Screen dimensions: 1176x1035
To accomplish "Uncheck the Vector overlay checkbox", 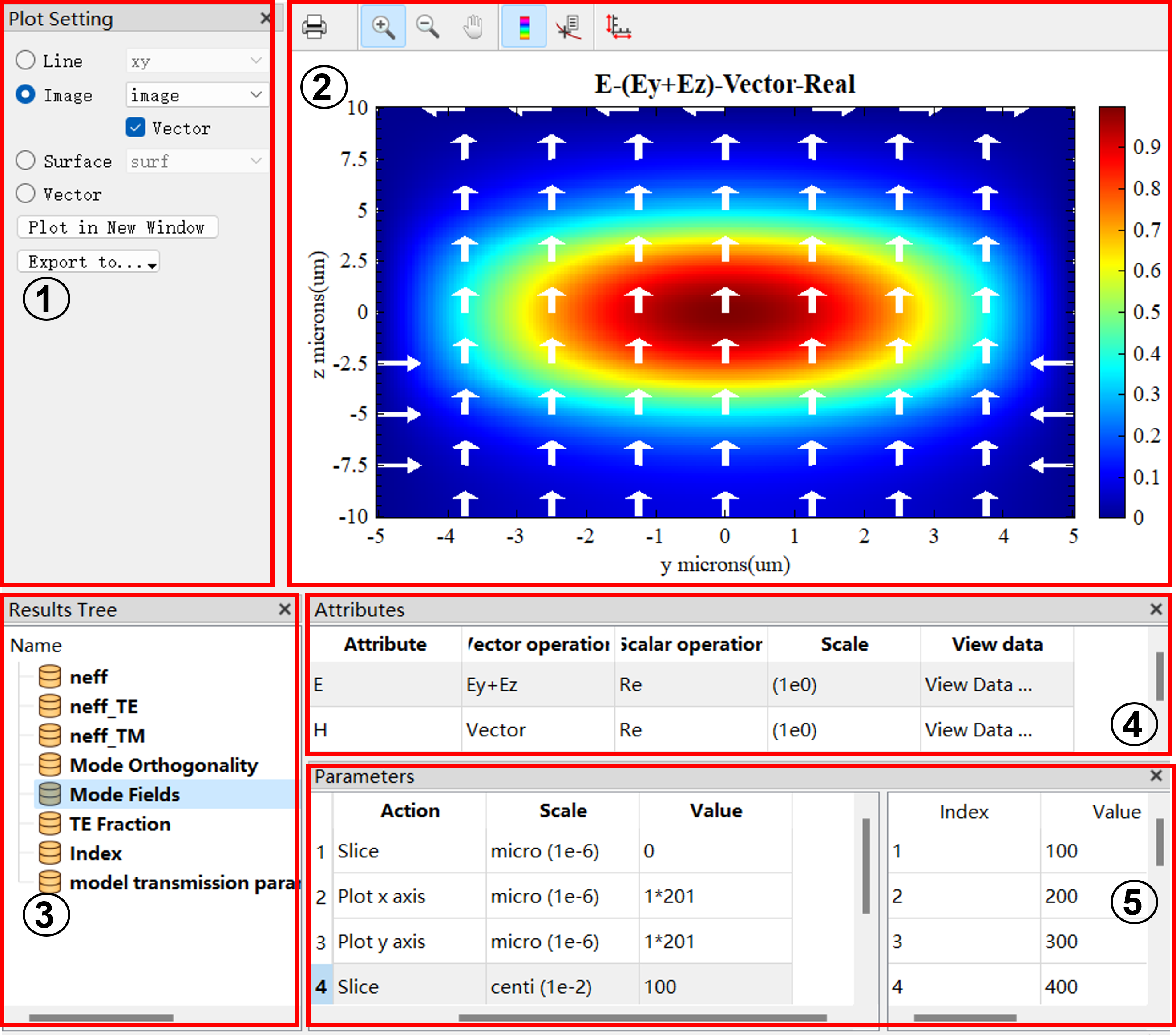I will (x=135, y=128).
